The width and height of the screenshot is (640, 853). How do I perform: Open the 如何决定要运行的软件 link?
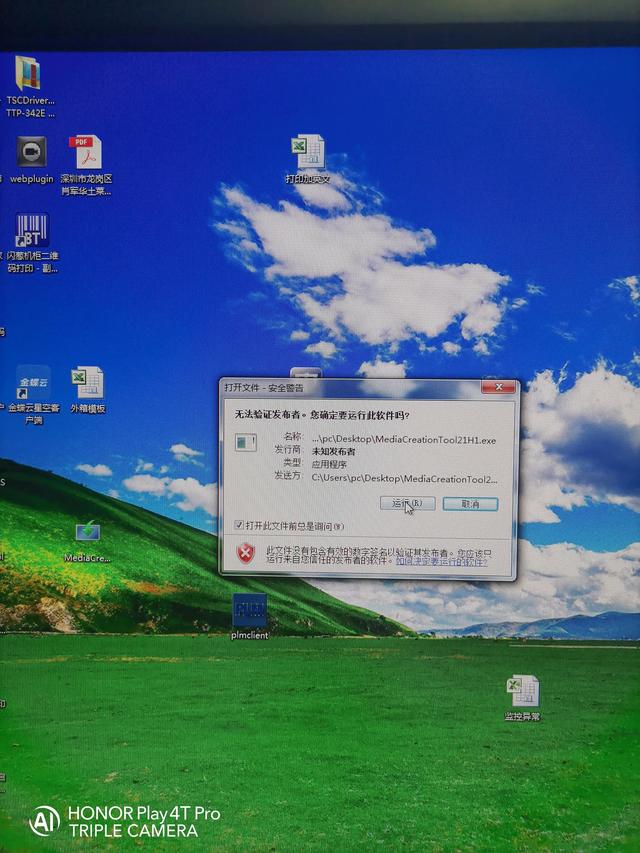(x=441, y=561)
